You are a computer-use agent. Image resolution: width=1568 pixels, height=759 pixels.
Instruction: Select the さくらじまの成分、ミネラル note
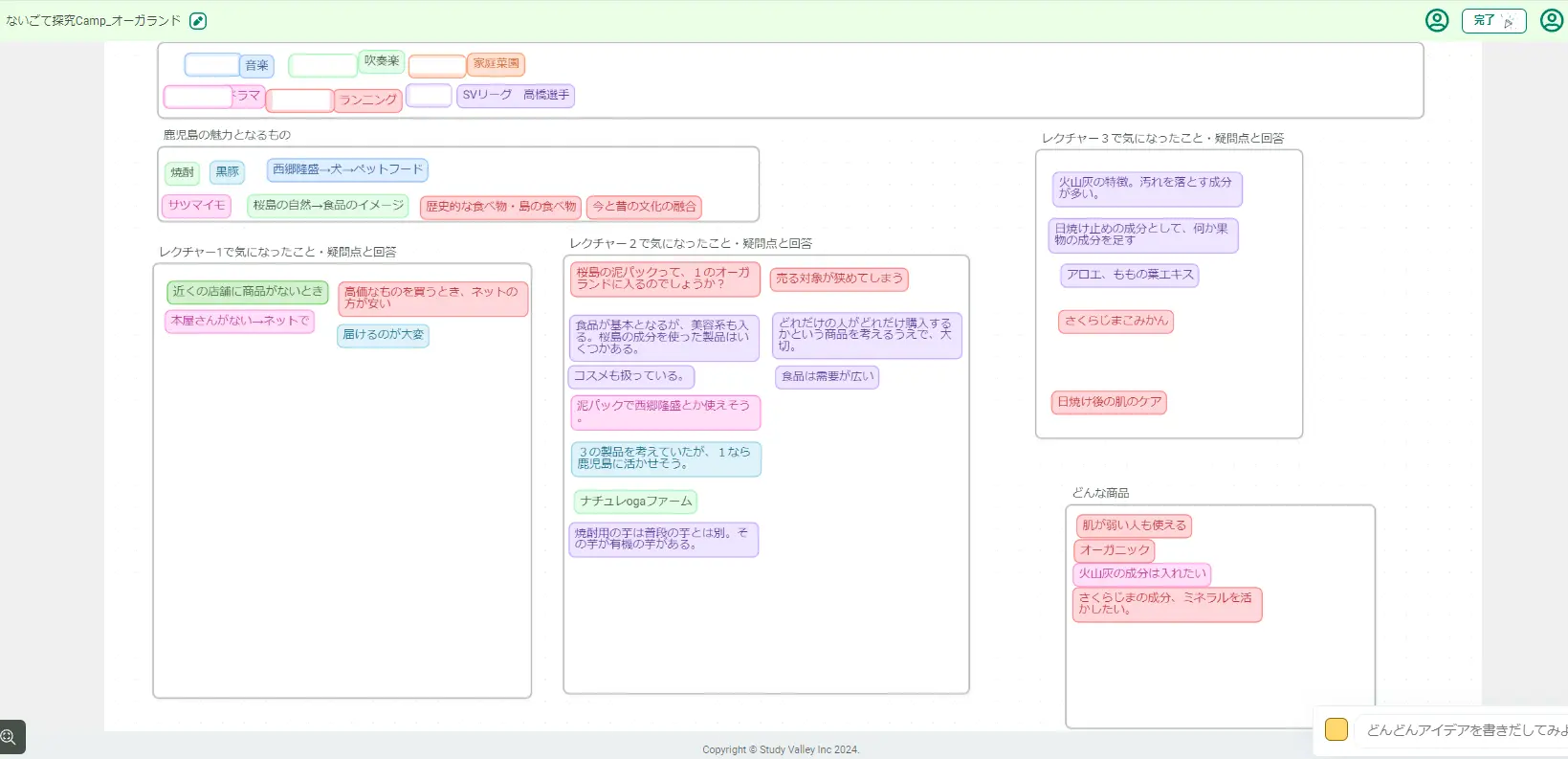(1168, 605)
